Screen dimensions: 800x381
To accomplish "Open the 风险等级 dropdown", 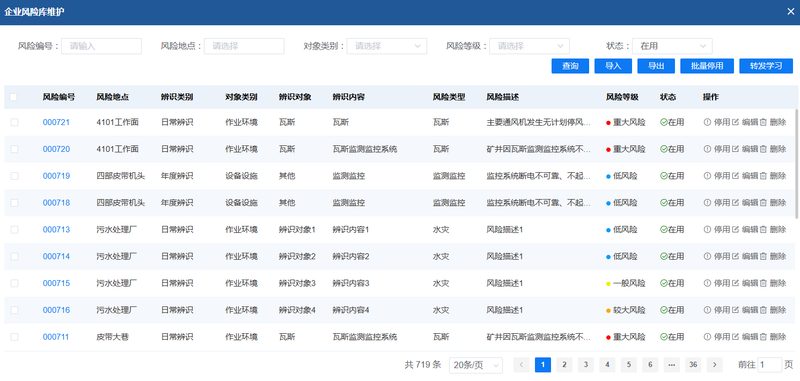I will point(530,46).
